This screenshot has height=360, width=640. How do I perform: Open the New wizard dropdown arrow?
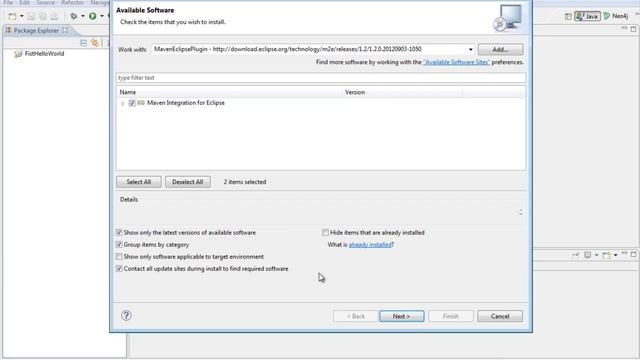click(x=22, y=16)
